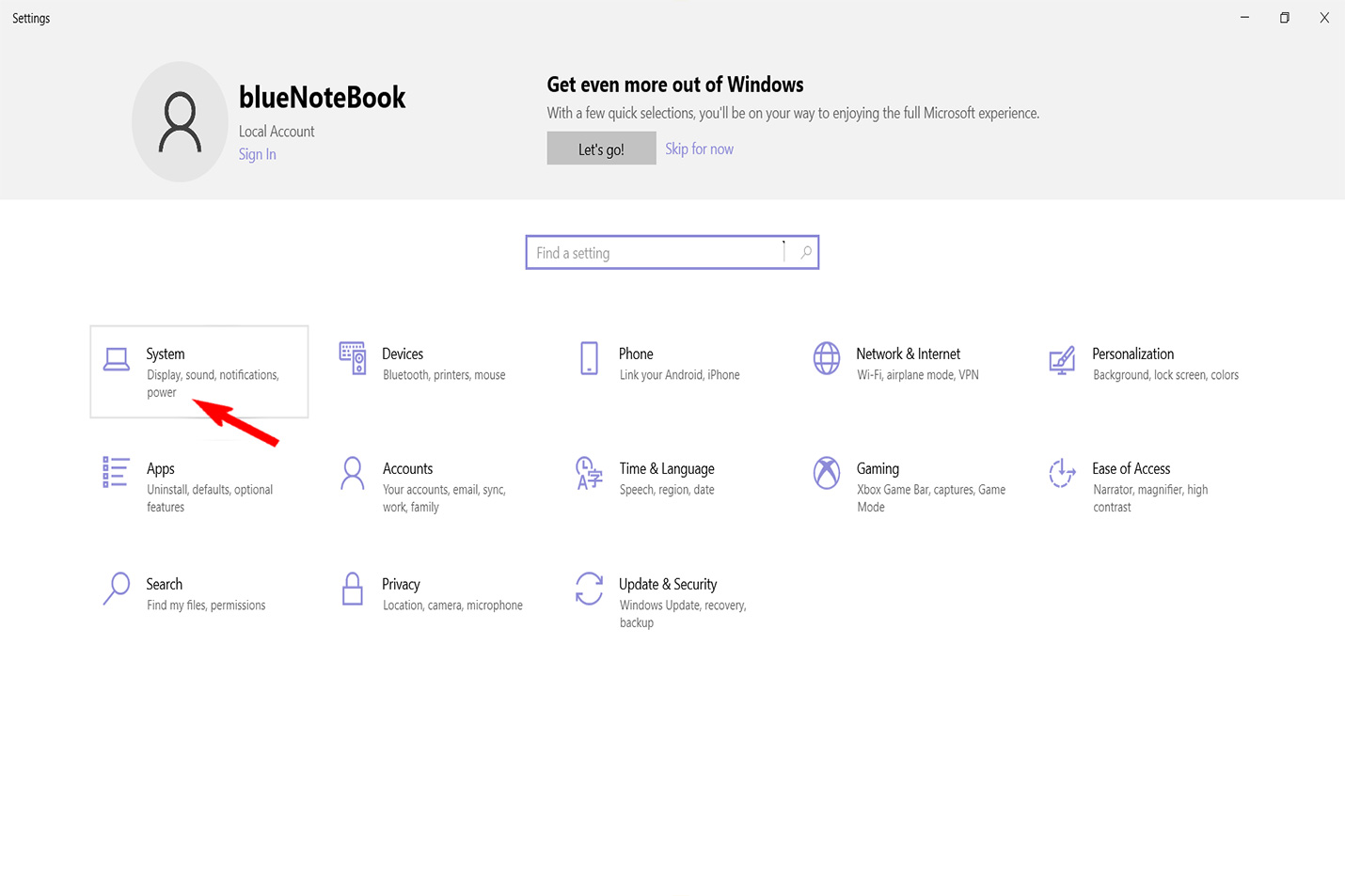Select the Devices category title
Image resolution: width=1345 pixels, height=896 pixels.
[403, 354]
